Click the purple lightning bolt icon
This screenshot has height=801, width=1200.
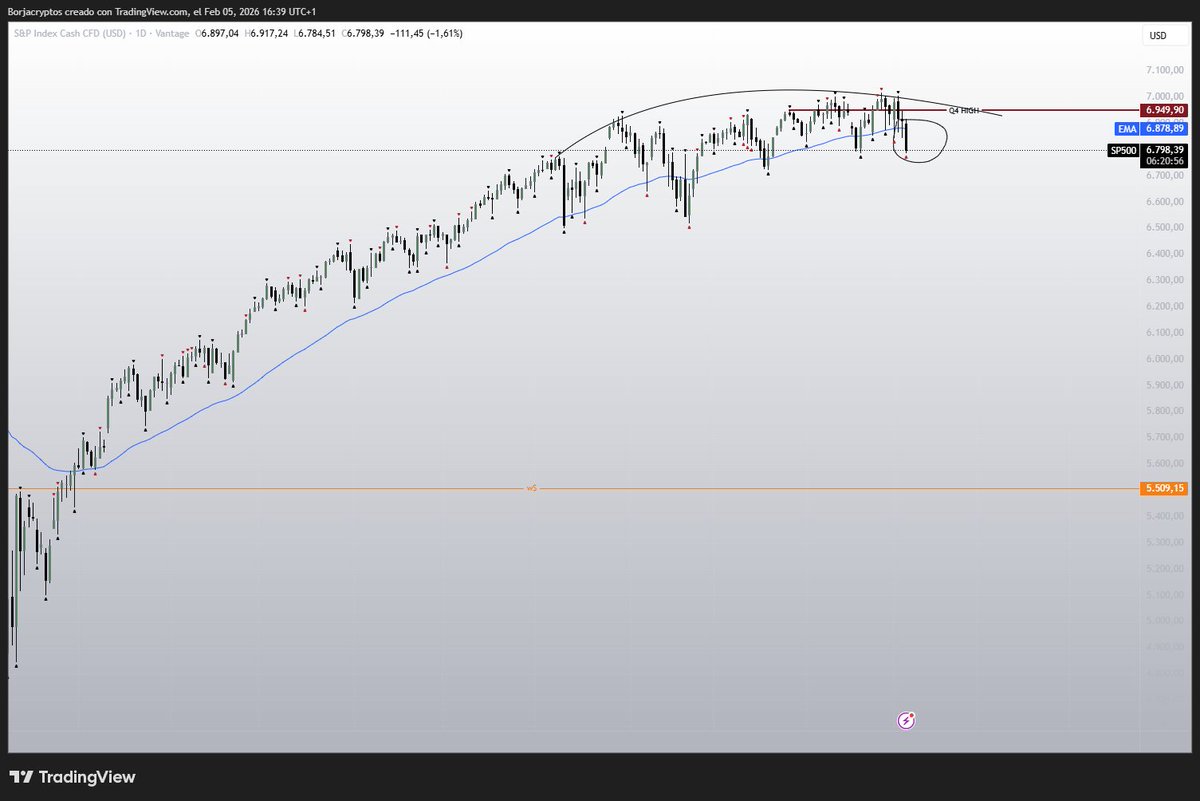coord(906,720)
